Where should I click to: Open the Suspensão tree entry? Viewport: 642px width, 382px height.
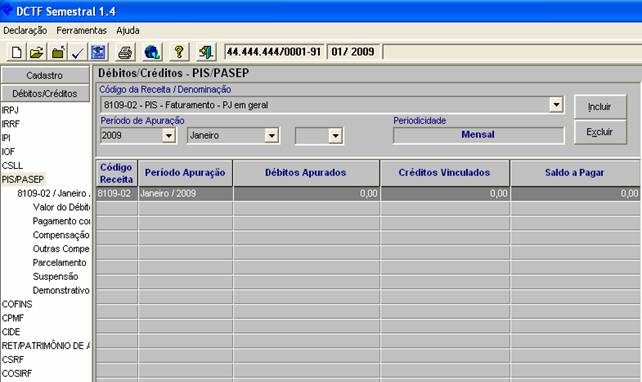pos(55,277)
